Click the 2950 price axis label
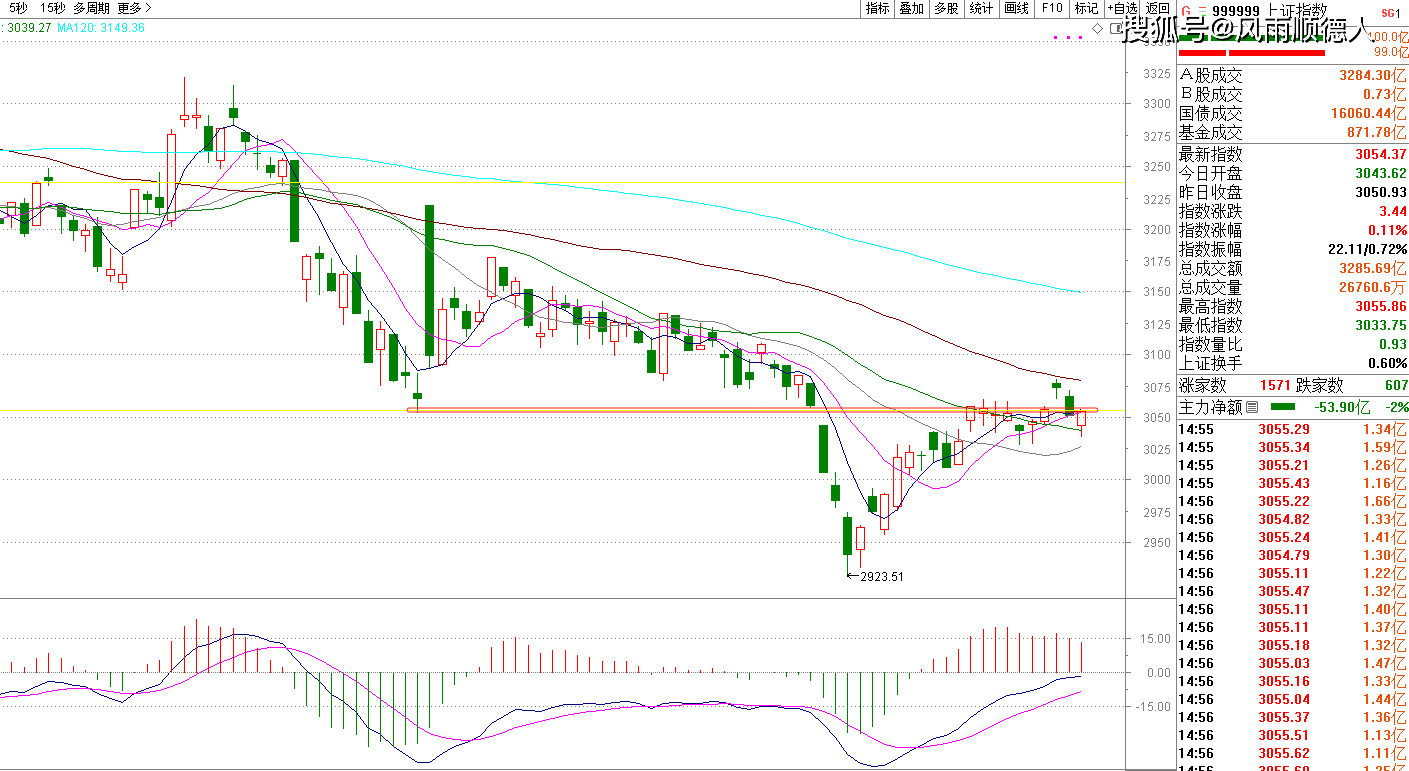Image resolution: width=1409 pixels, height=771 pixels. [1156, 543]
